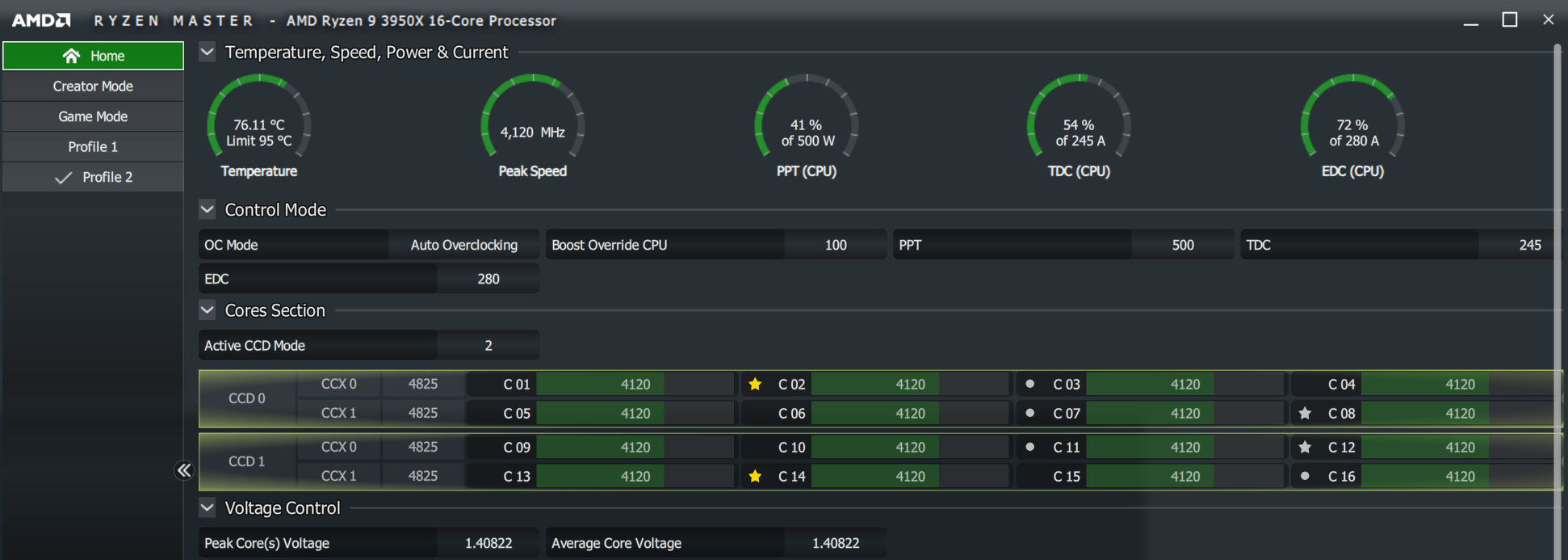Image resolution: width=1568 pixels, height=560 pixels.
Task: Click the gold star beside core C 02
Action: point(755,384)
